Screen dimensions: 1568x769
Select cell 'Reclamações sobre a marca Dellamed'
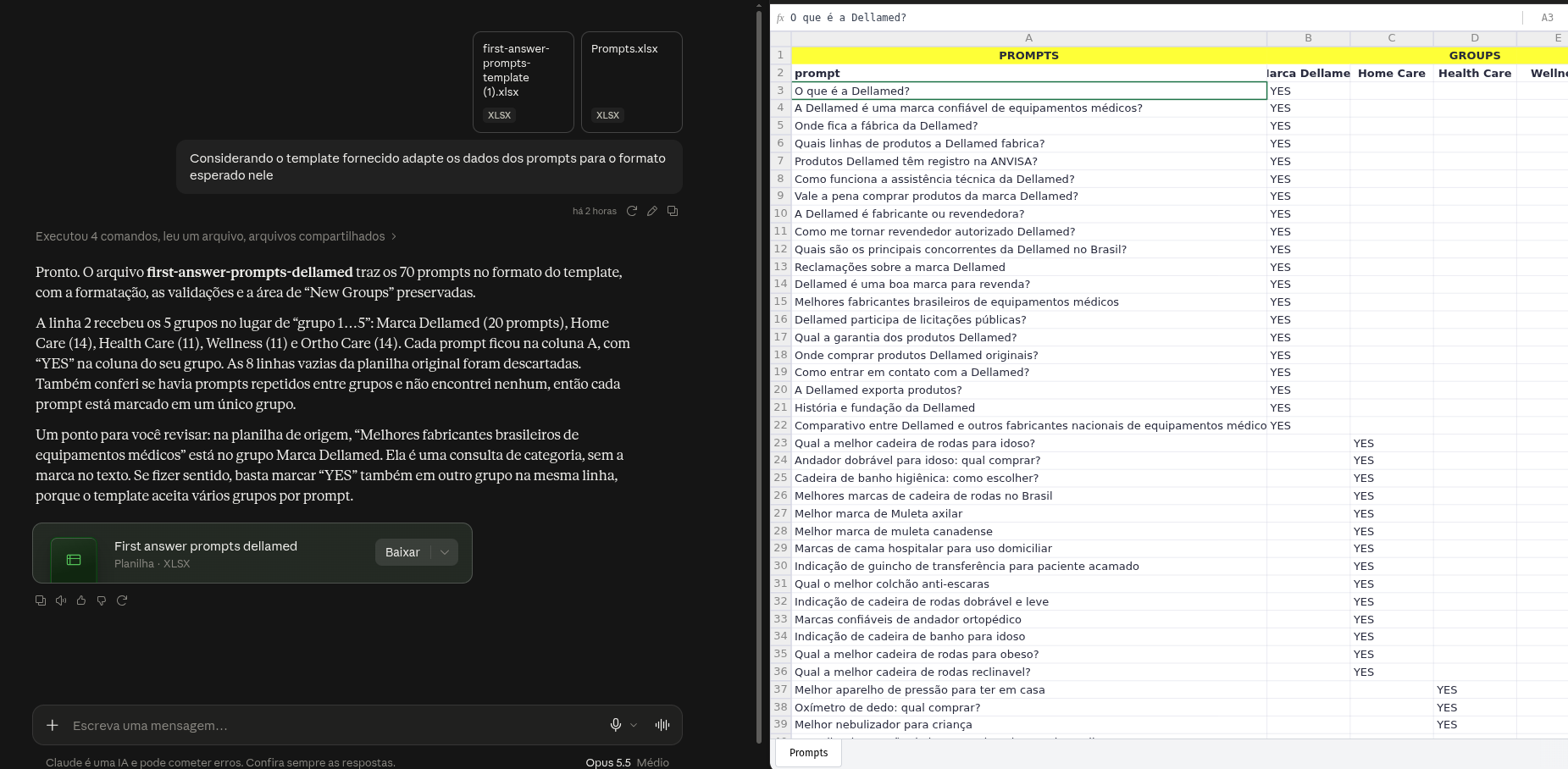click(x=1028, y=268)
